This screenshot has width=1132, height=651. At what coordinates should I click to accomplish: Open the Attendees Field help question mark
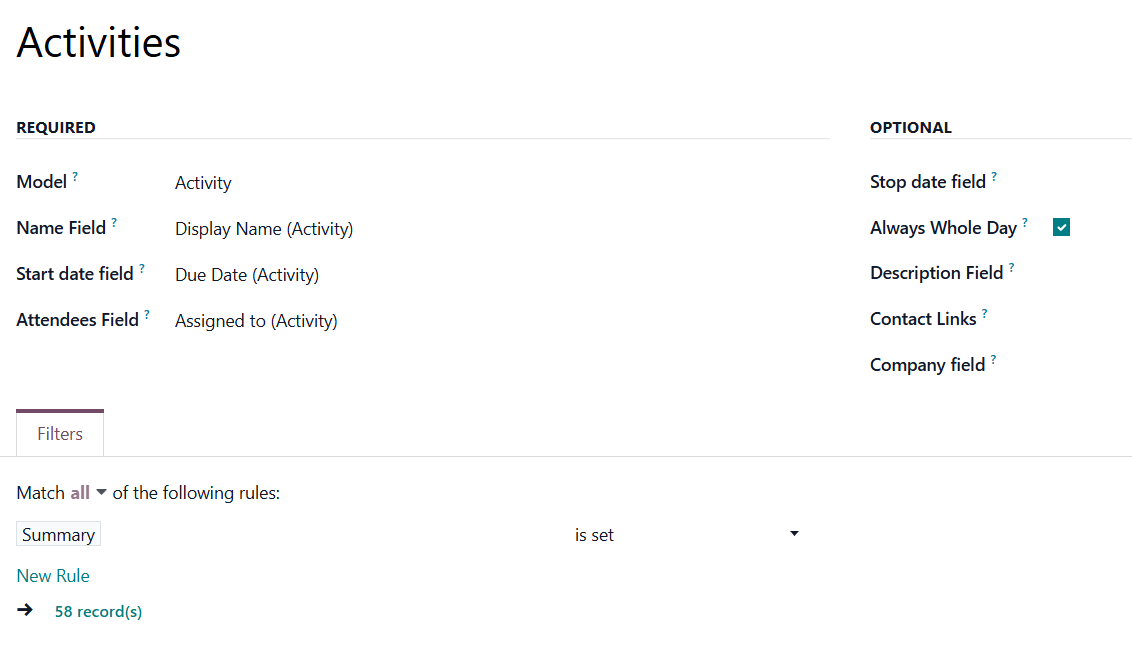click(147, 315)
